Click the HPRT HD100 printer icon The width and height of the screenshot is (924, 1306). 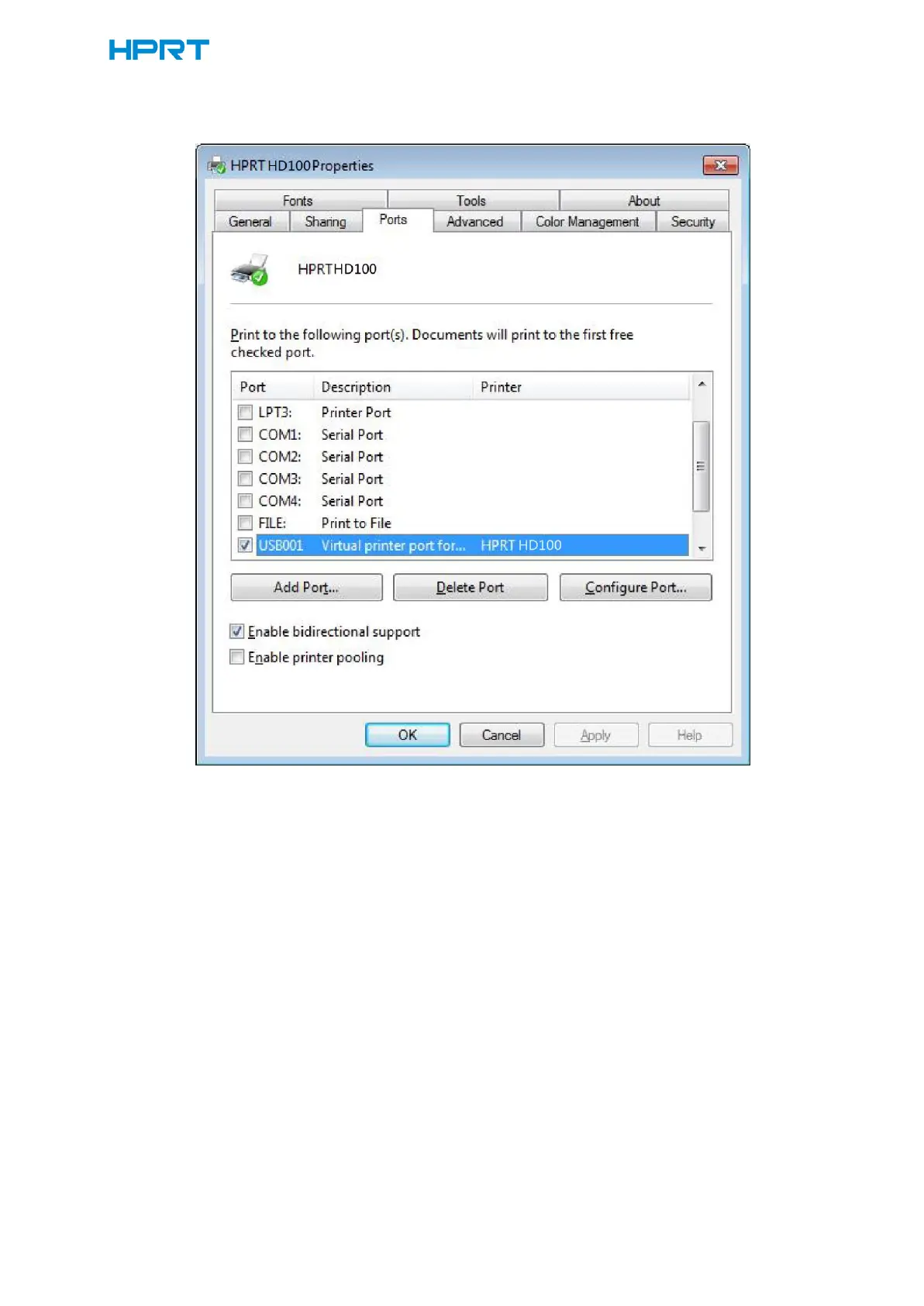249,269
